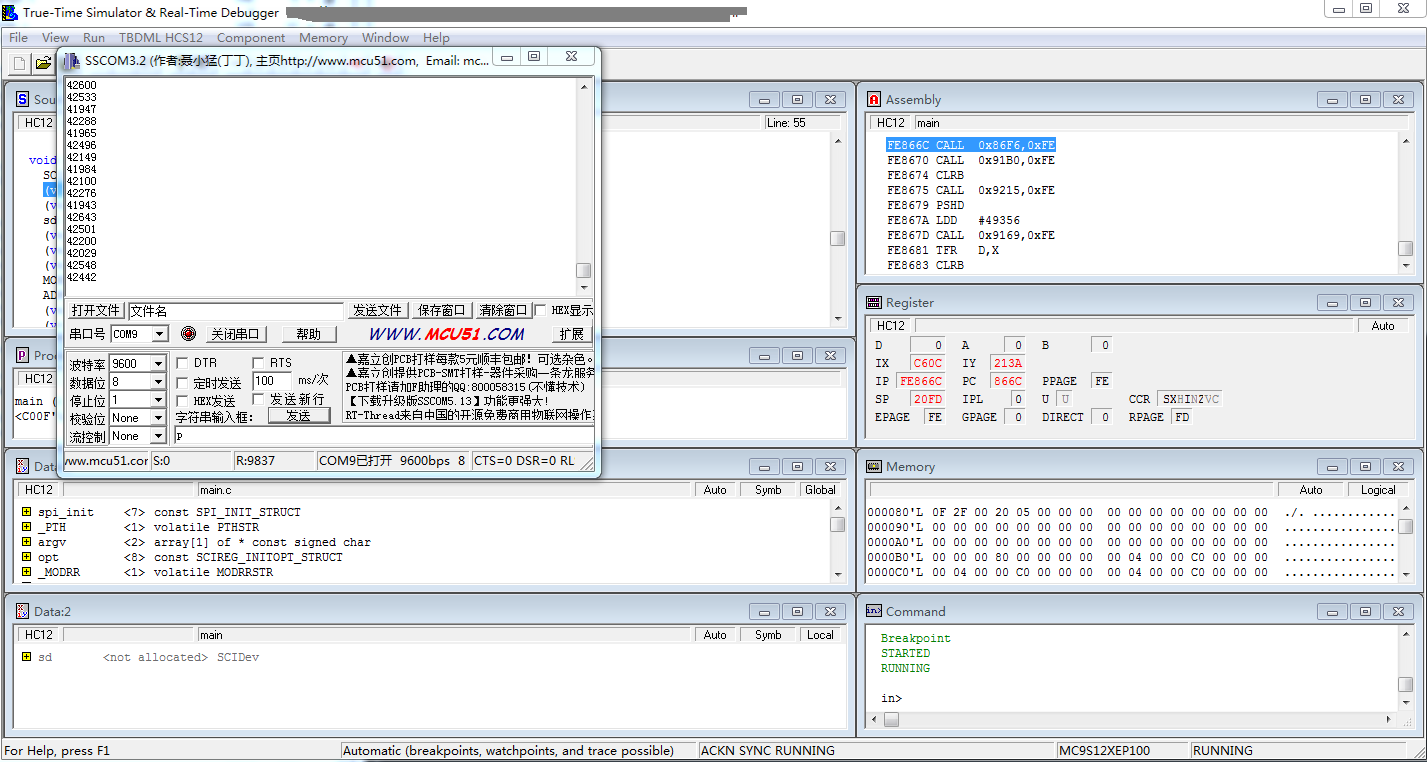Click the 100 ms interval field
The image size is (1427, 762).
[272, 381]
